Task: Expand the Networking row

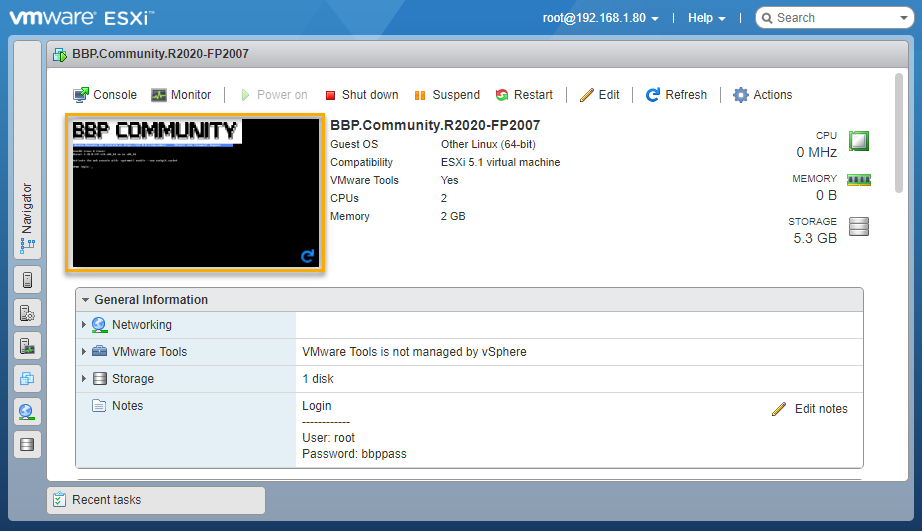Action: point(83,325)
